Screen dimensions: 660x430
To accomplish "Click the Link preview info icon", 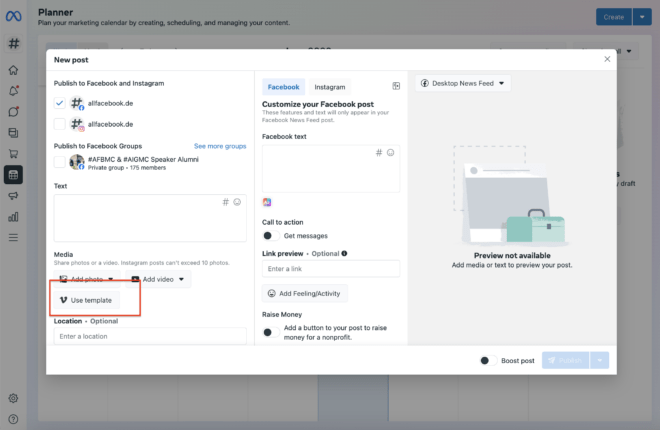I will (344, 253).
